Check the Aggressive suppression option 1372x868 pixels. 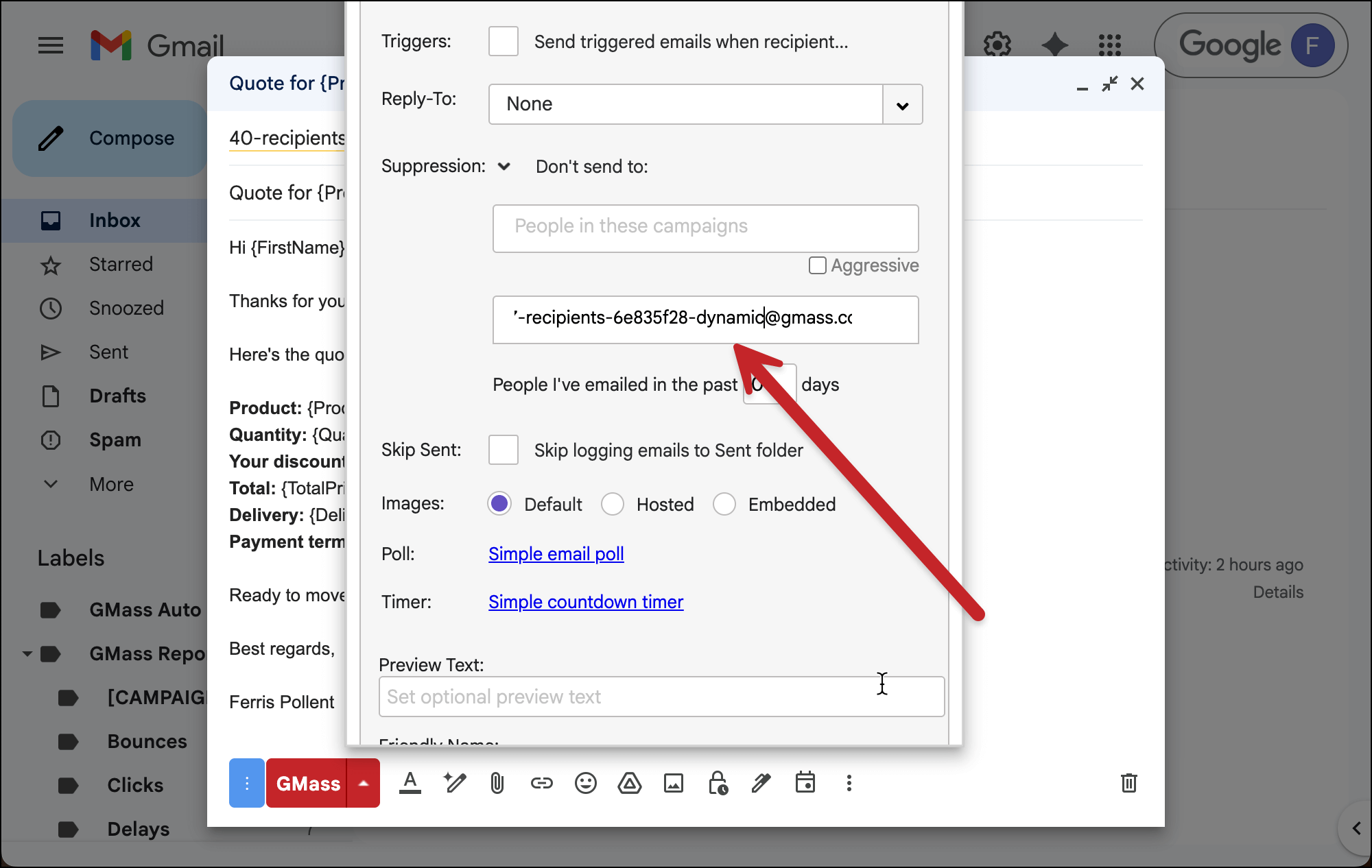point(817,265)
